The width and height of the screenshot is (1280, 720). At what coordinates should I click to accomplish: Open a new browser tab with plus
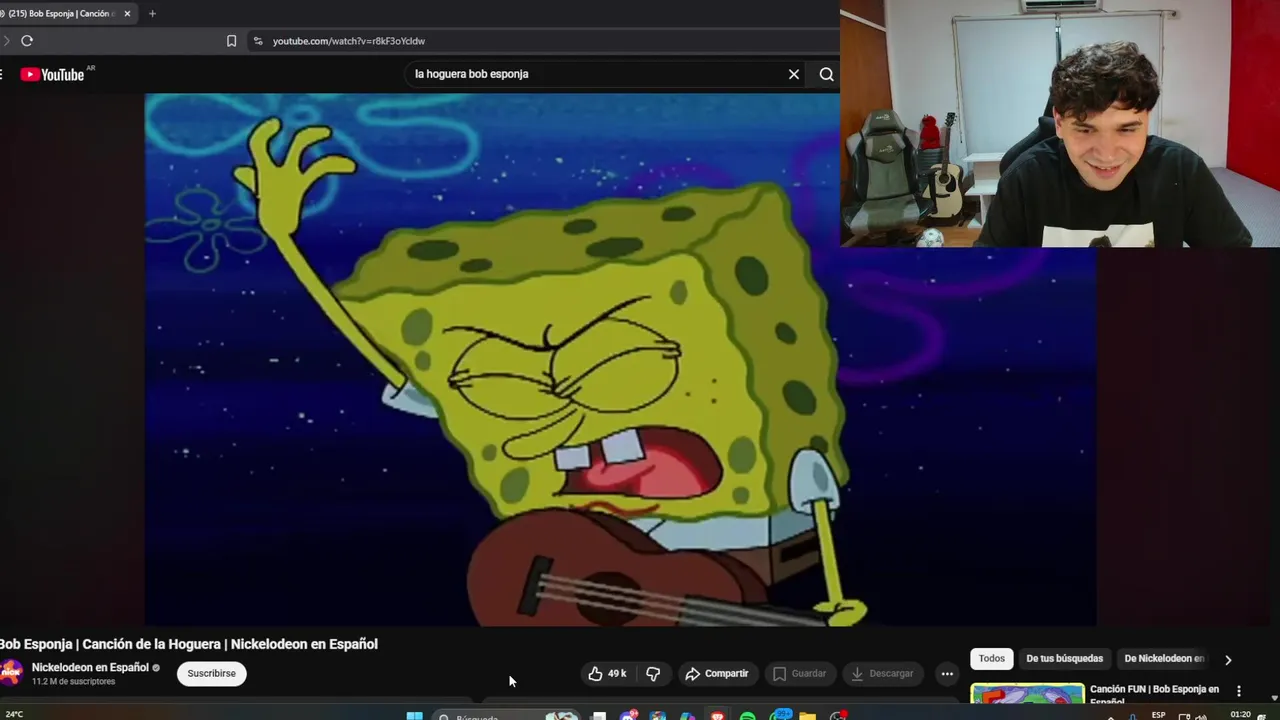pyautogui.click(x=152, y=14)
